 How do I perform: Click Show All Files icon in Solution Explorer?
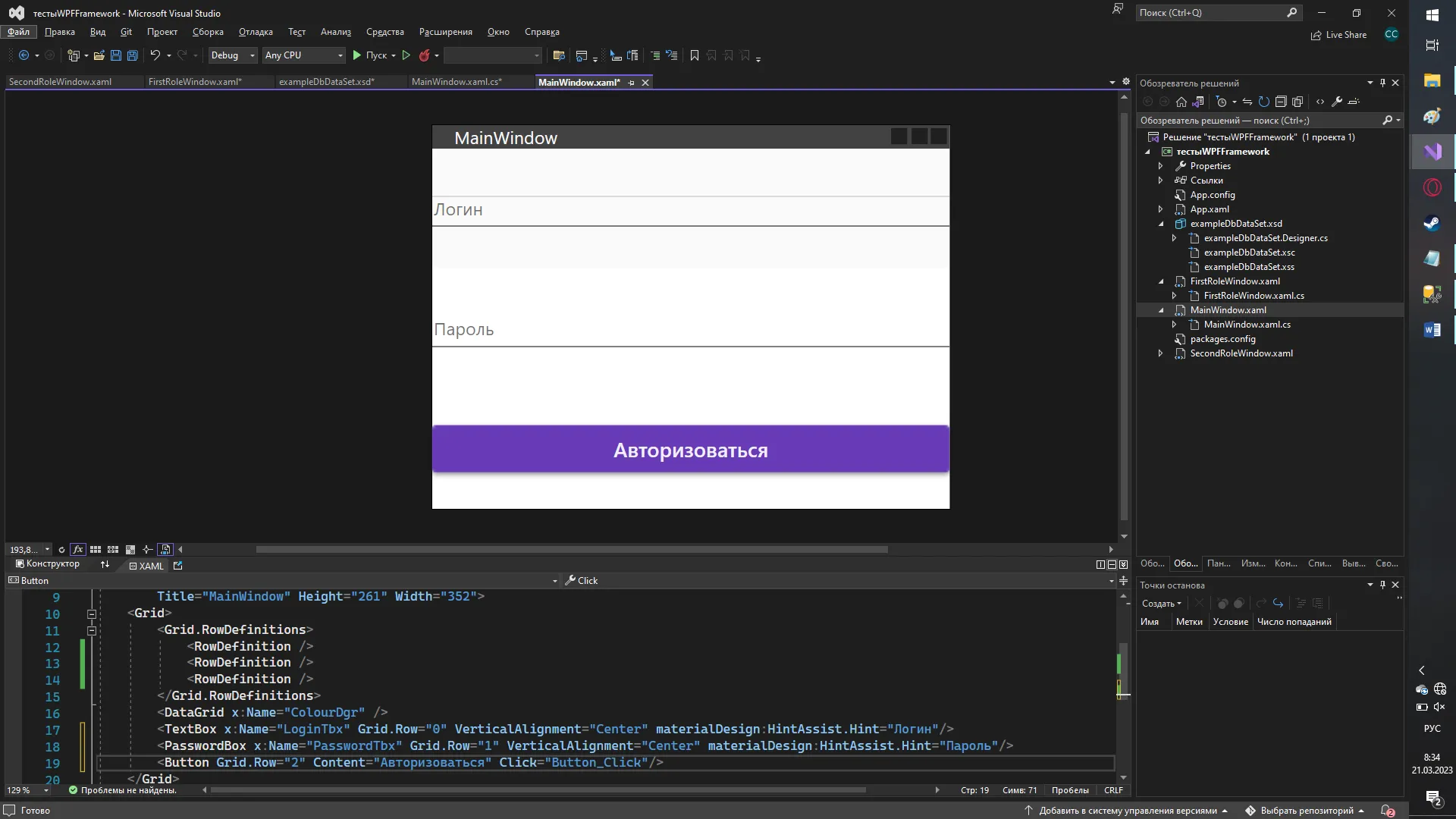[1298, 102]
